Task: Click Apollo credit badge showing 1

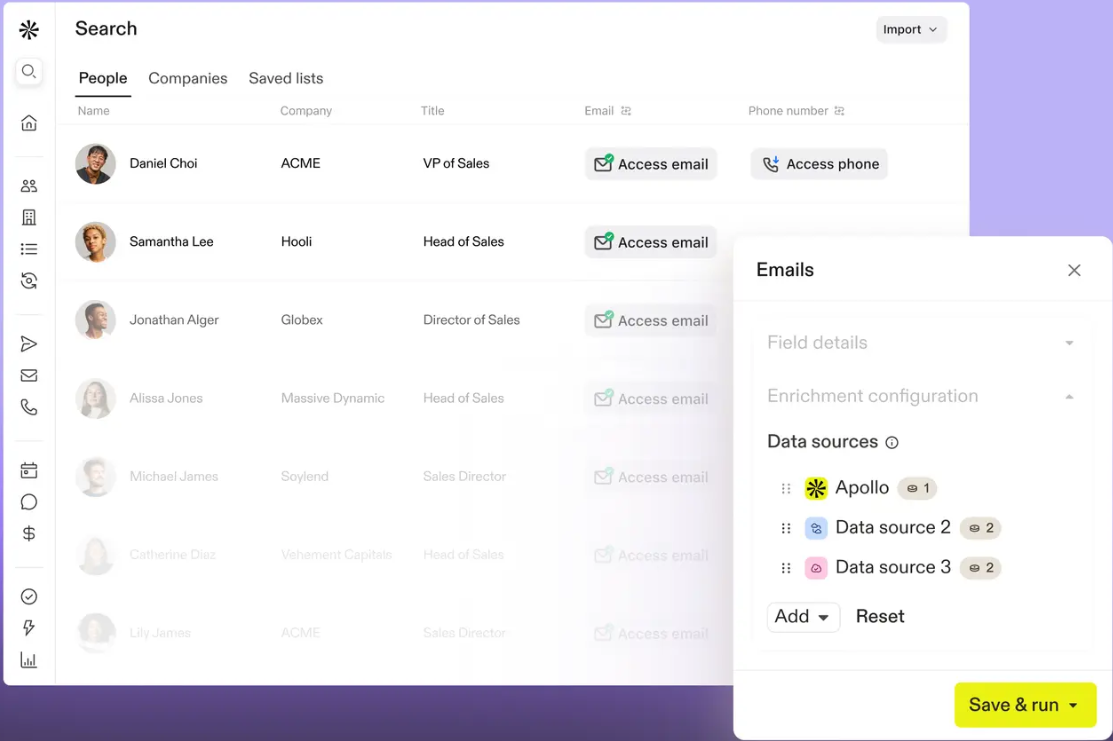Action: [917, 488]
